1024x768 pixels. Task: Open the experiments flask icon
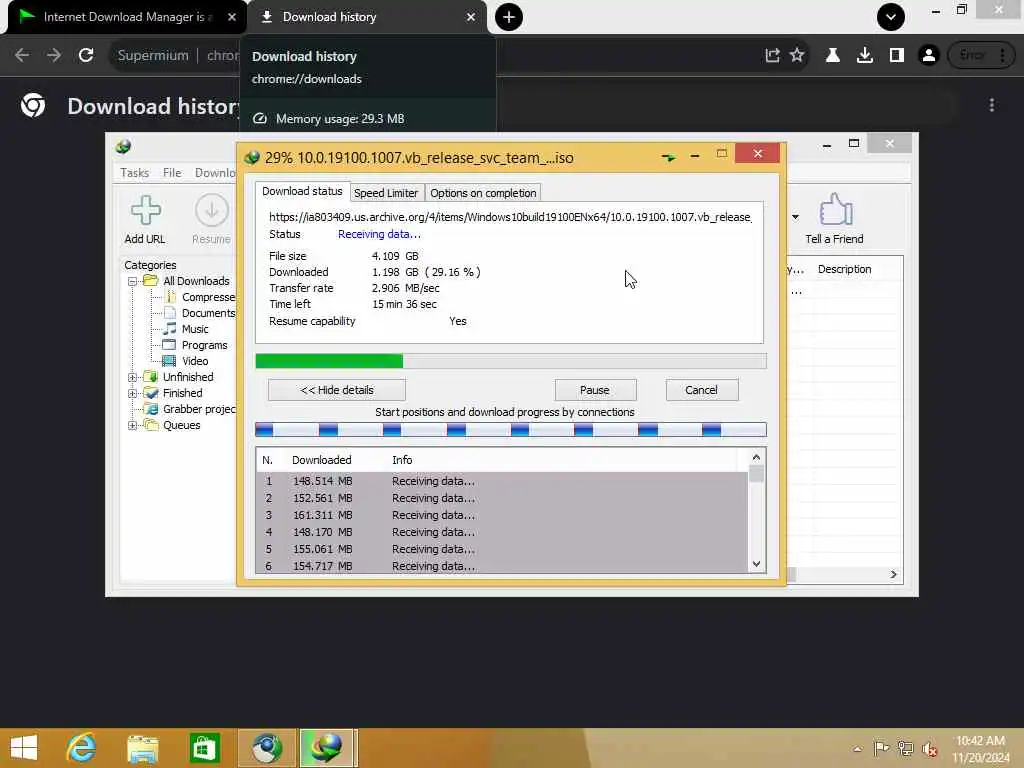[x=833, y=56]
